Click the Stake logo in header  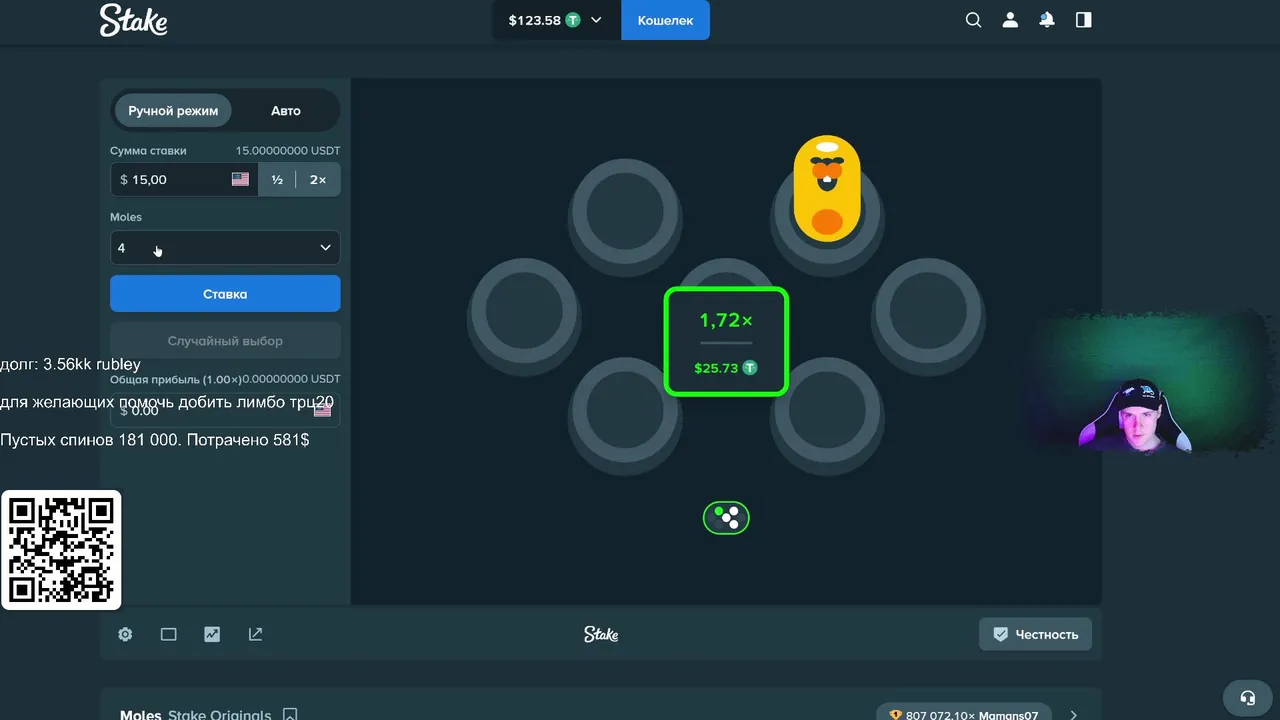click(x=133, y=20)
